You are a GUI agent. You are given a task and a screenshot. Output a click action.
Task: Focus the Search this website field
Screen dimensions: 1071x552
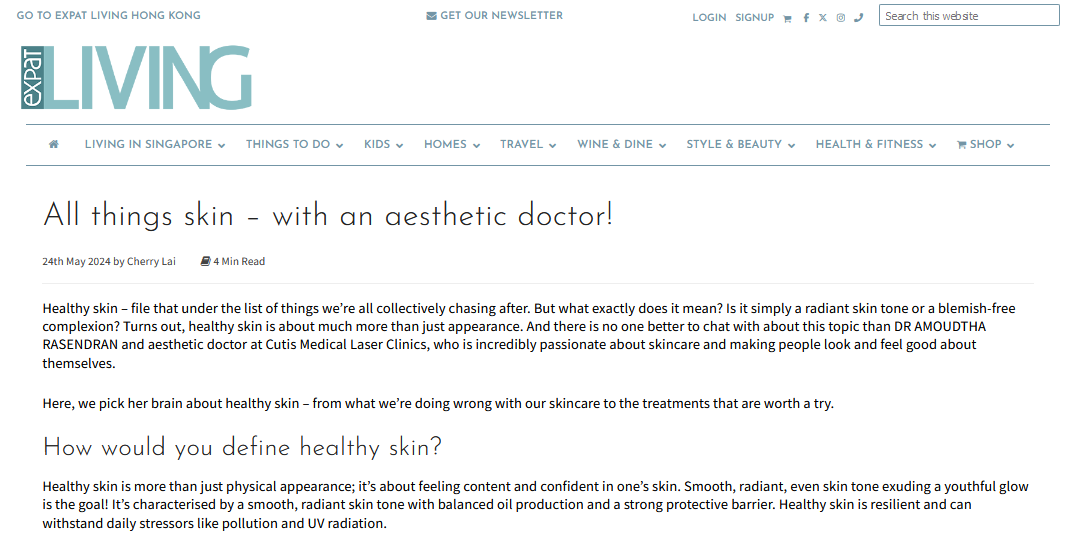(968, 16)
